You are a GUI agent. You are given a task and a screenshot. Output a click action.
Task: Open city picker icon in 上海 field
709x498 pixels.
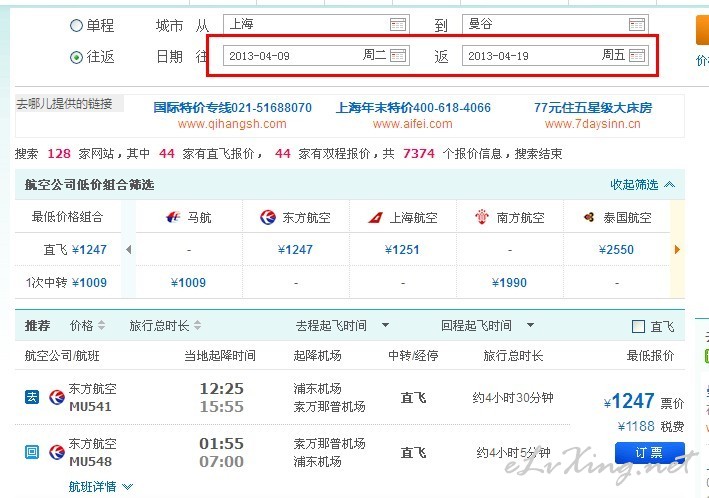(397, 24)
